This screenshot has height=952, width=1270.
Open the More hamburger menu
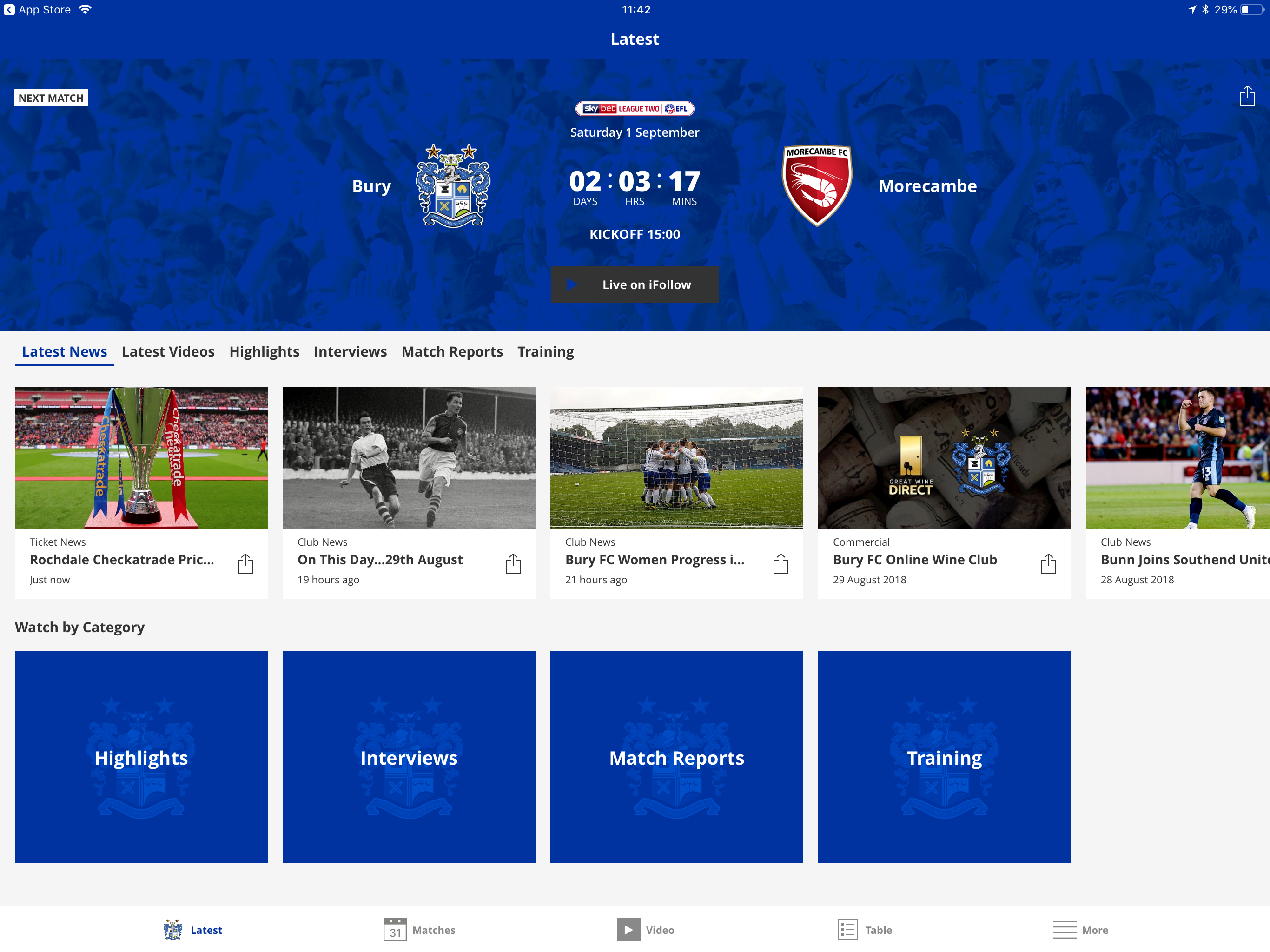tap(1065, 930)
